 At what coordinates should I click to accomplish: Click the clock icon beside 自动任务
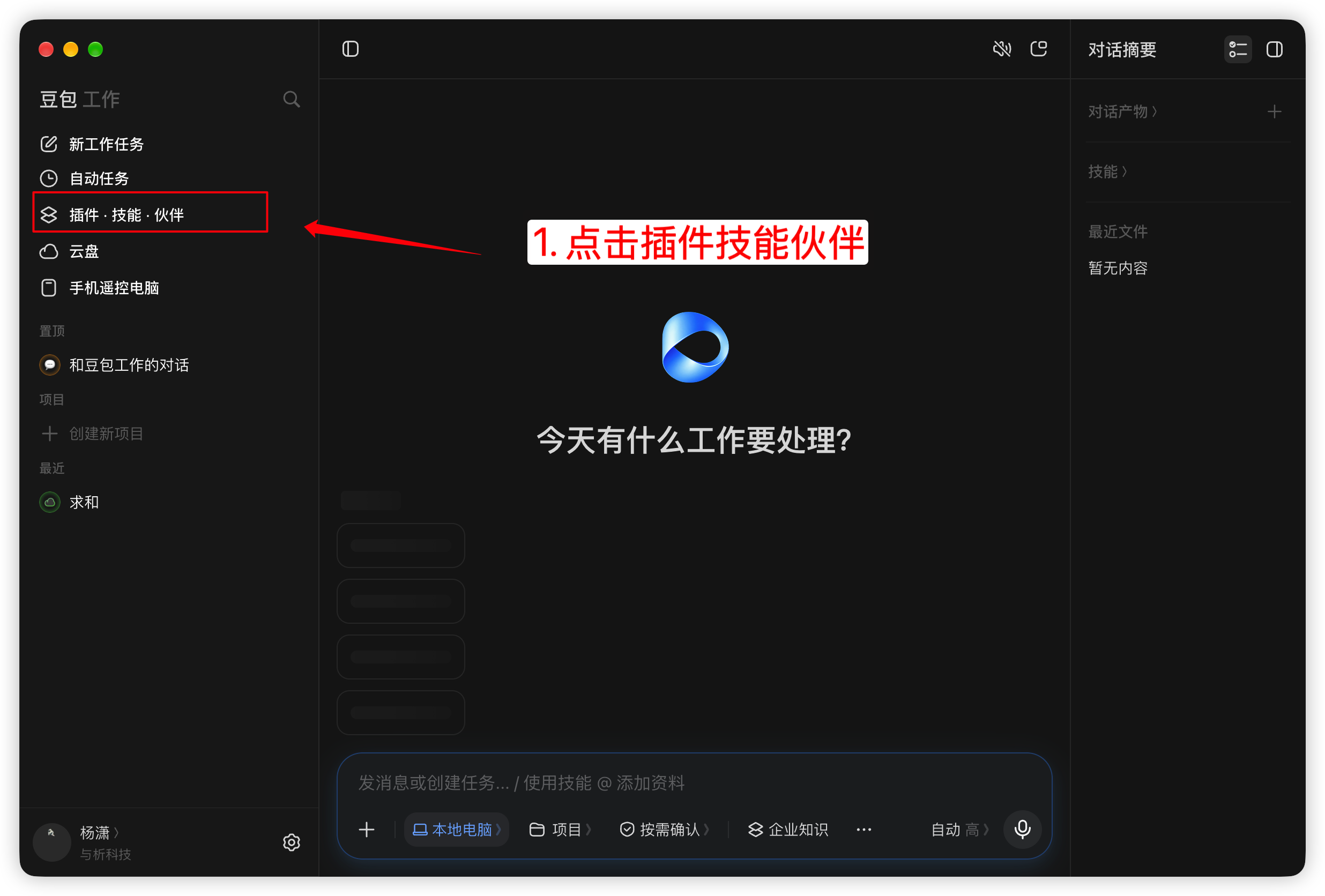pos(49,178)
